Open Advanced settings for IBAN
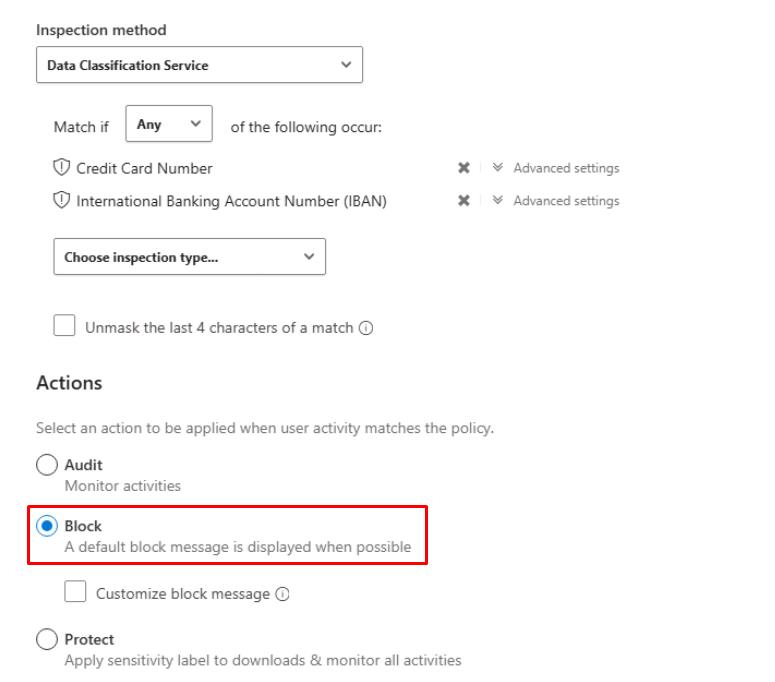775x682 pixels. point(566,201)
